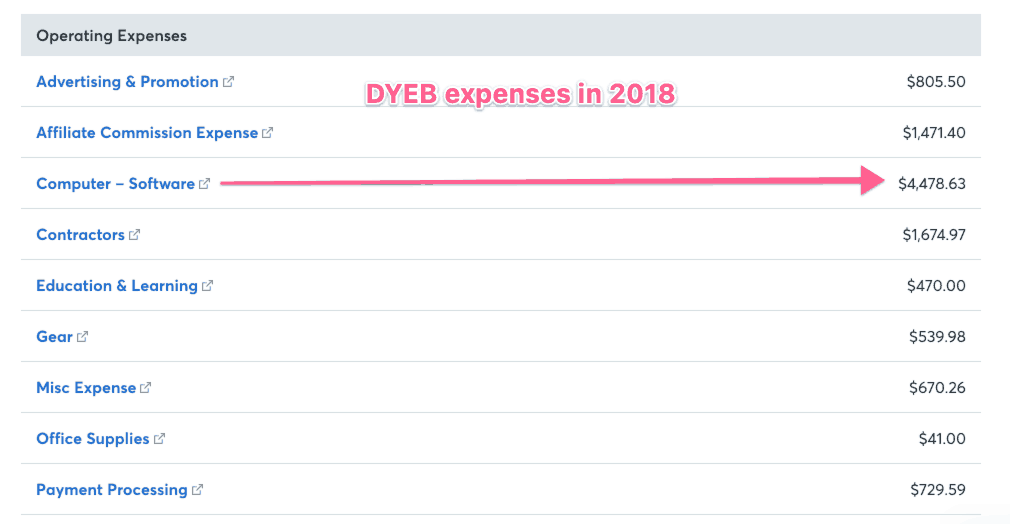
Task: View Payment Processing expense link
Action: (111, 489)
